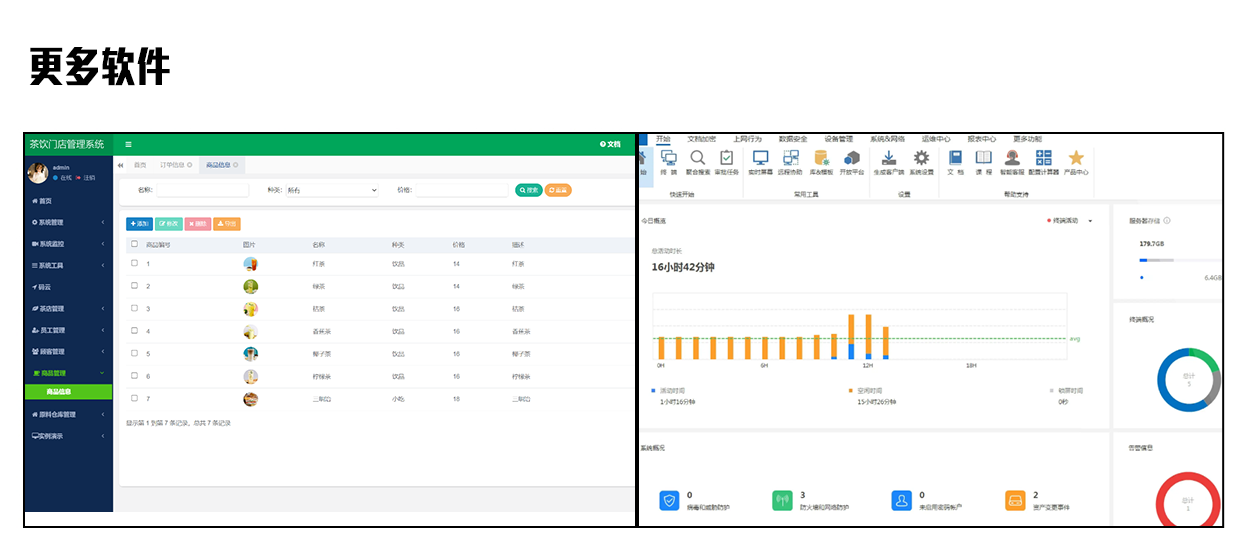1259x552 pixels.
Task: Open the 实时屏幕 real-time screen tool
Action: (761, 159)
